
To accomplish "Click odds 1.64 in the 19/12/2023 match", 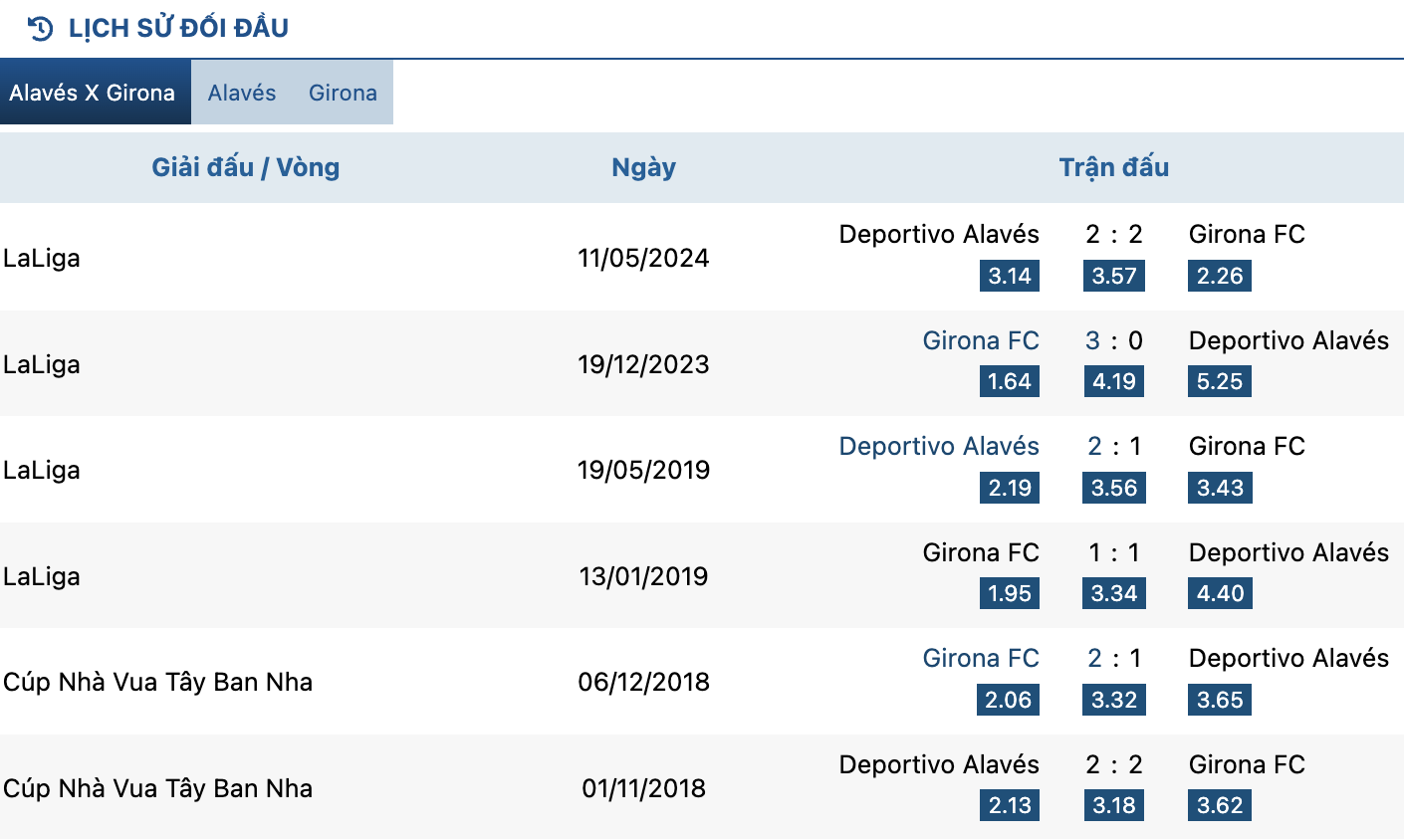I will [x=1010, y=381].
